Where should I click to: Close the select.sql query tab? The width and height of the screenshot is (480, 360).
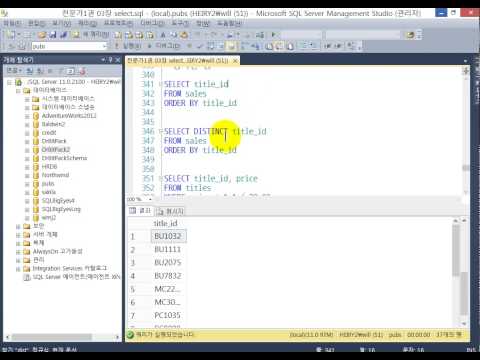point(235,61)
